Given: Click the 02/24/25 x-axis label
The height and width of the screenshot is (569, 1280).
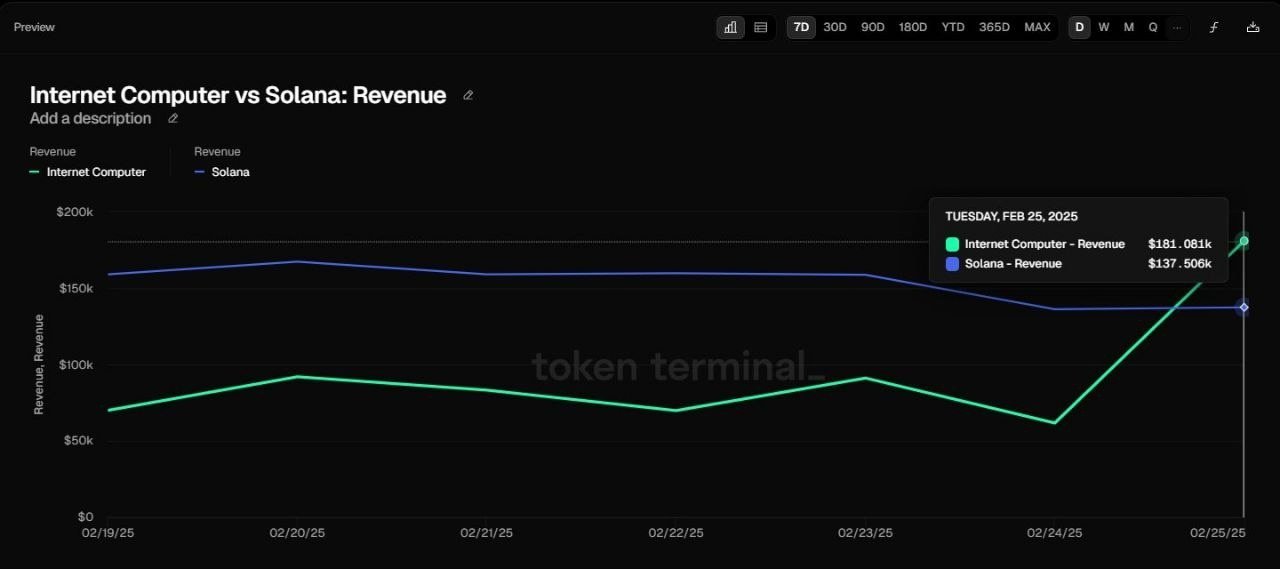Looking at the screenshot, I should point(1054,533).
